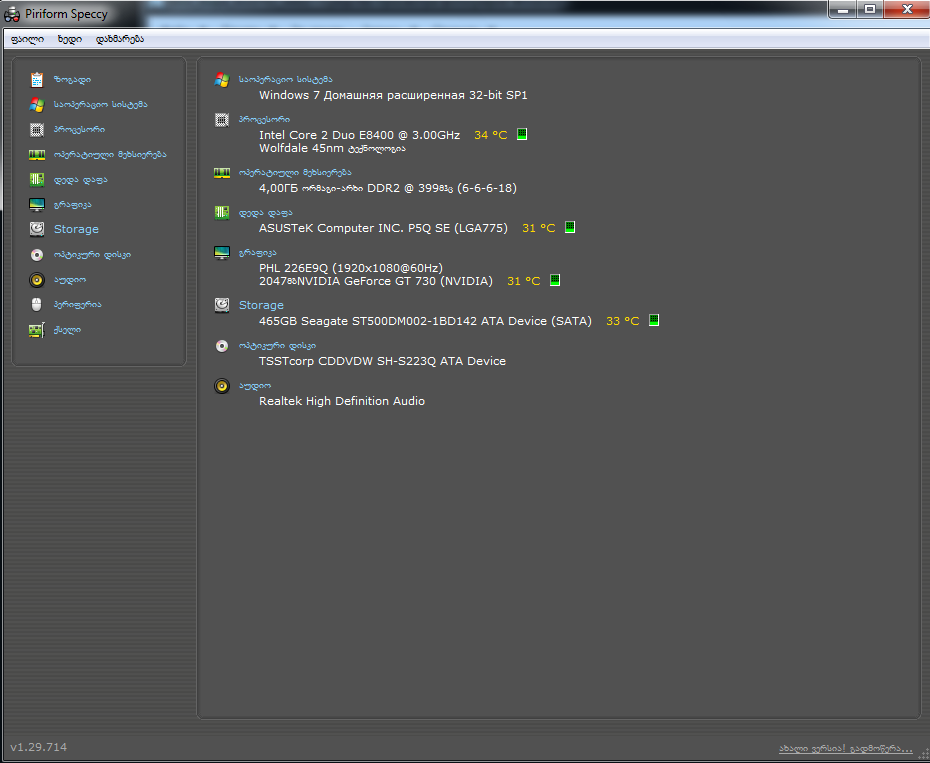Click the monitor icon above the PHL 226E9Q line

pyautogui.click(x=222, y=253)
